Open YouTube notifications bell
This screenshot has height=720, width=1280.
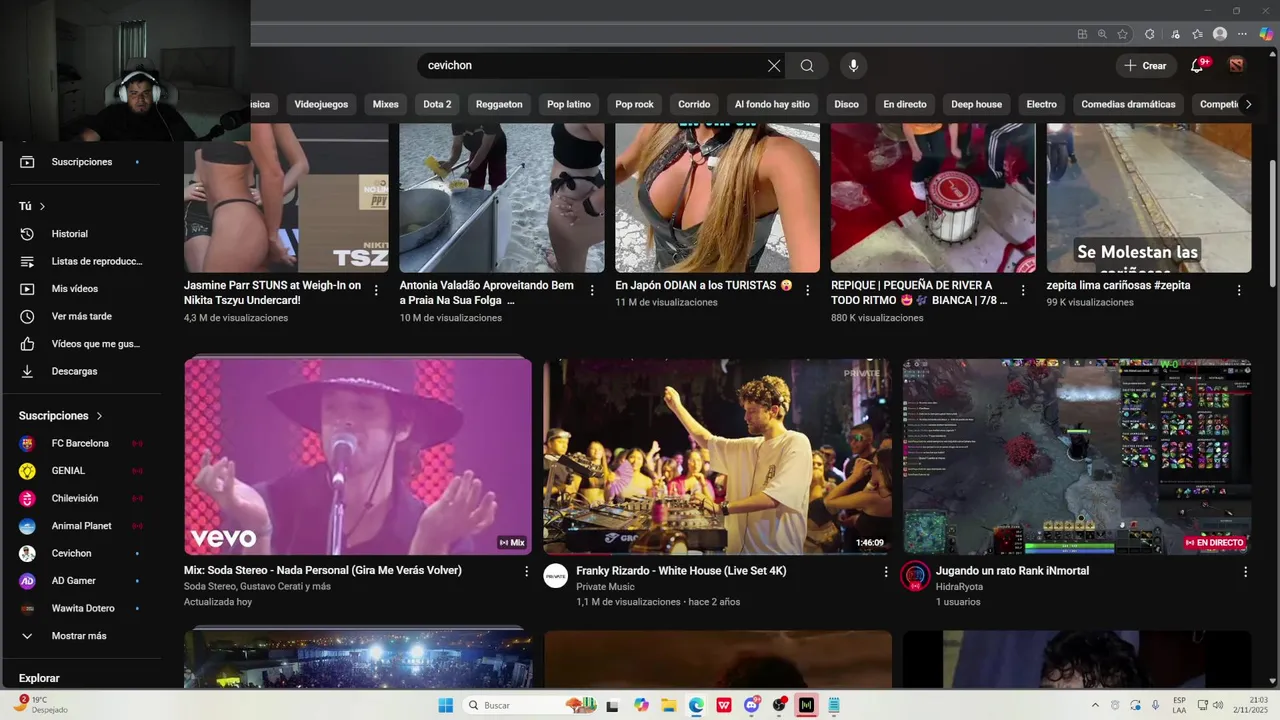tap(1197, 66)
